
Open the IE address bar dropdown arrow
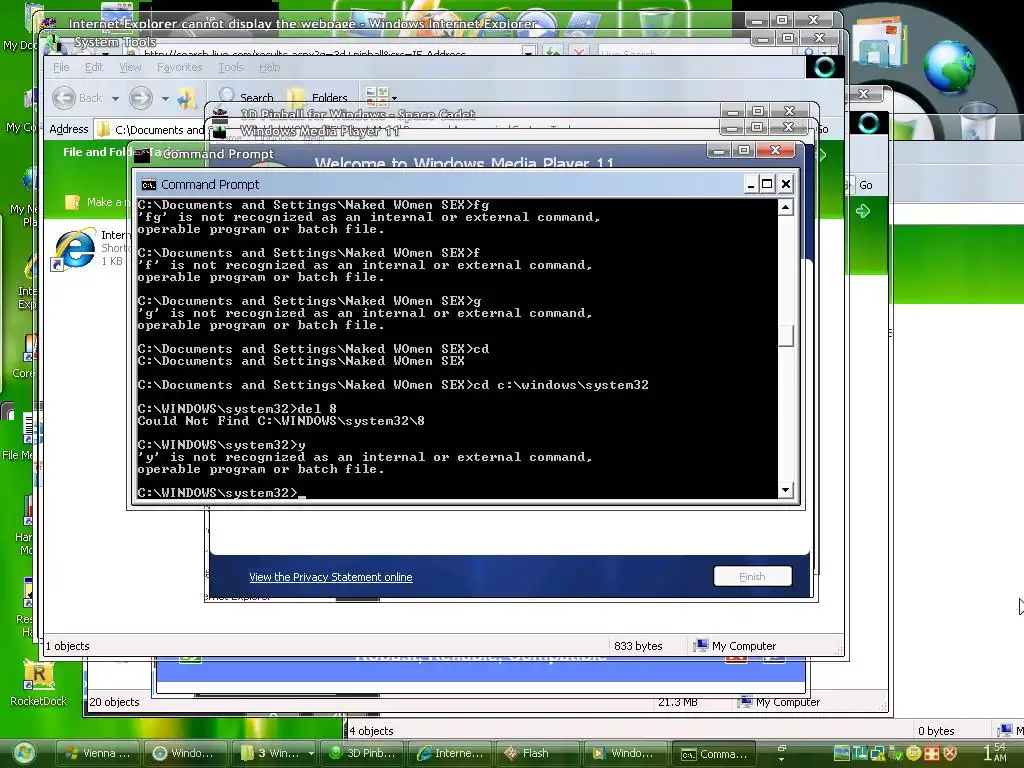coord(529,51)
